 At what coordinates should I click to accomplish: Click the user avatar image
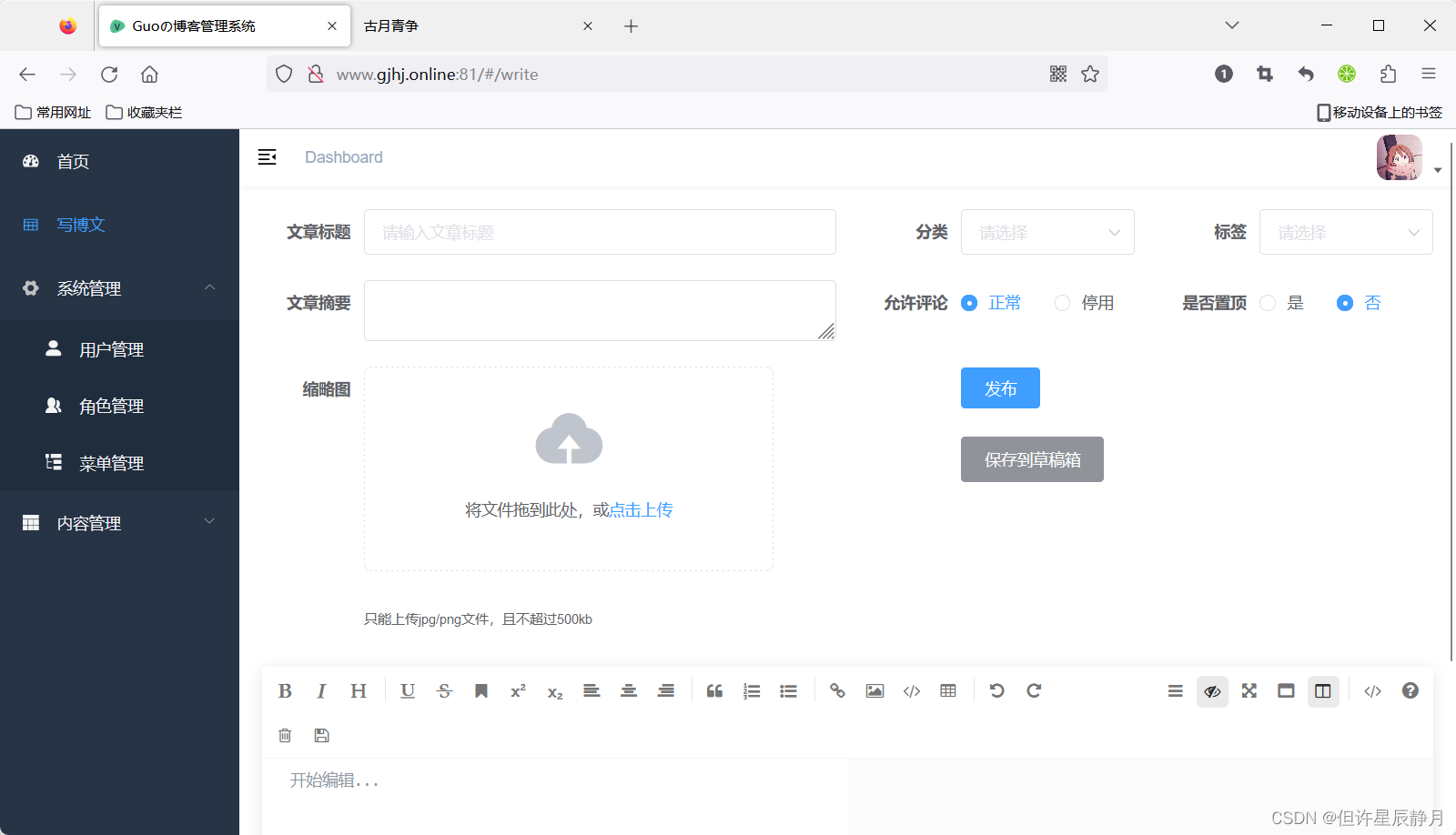[x=1400, y=157]
